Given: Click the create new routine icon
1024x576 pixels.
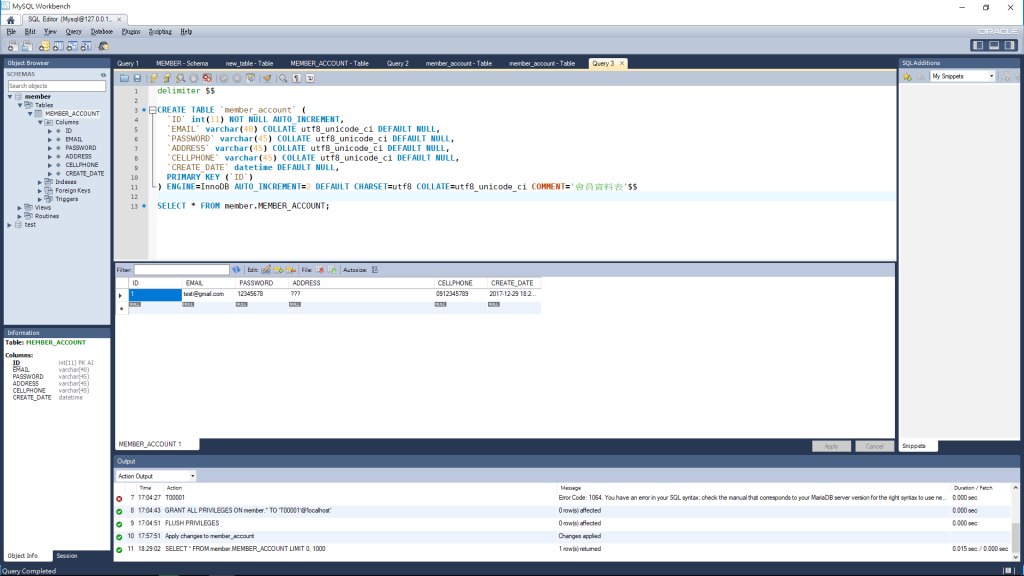Looking at the screenshot, I should [x=86, y=46].
